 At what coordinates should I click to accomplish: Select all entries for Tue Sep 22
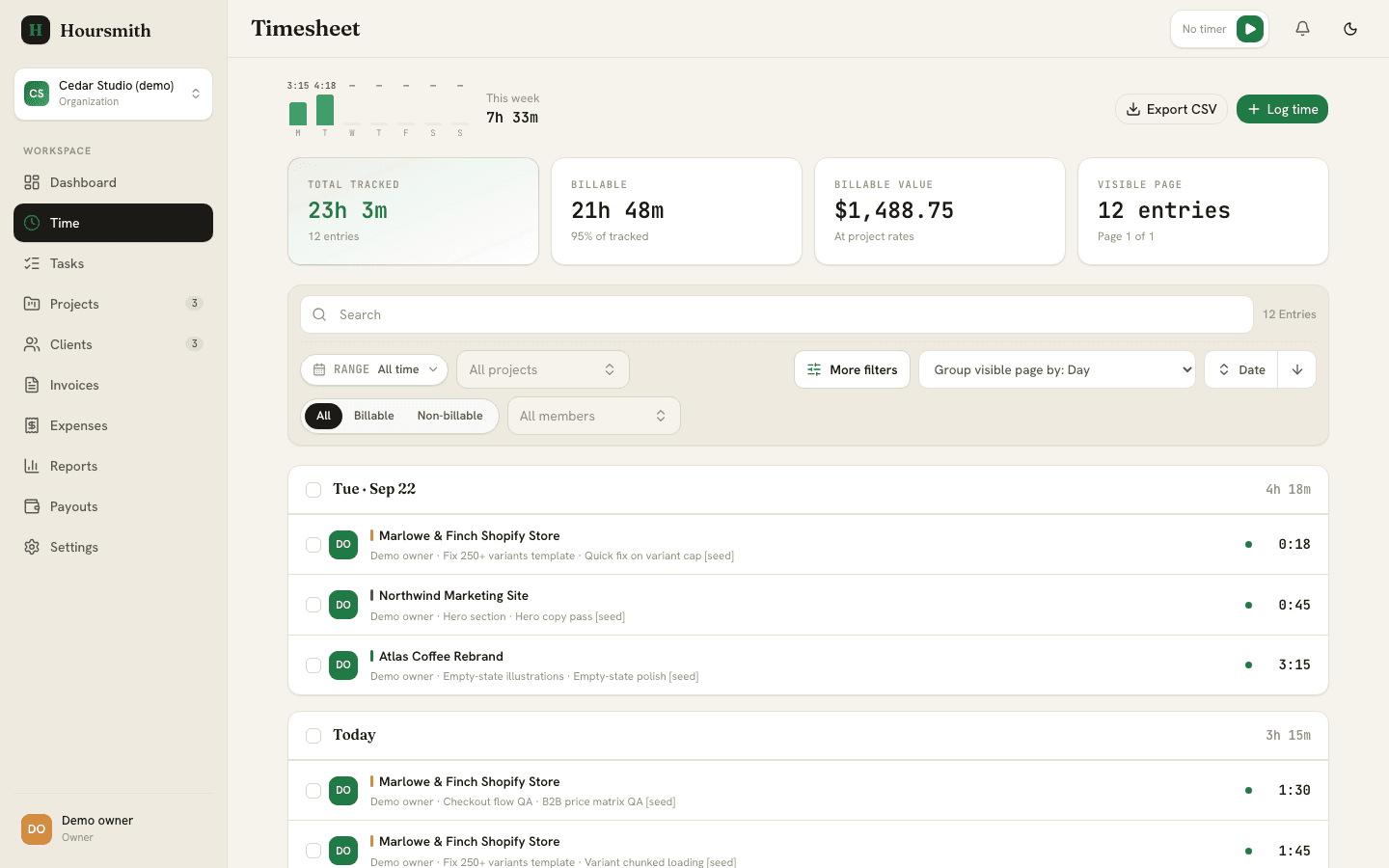pos(313,490)
